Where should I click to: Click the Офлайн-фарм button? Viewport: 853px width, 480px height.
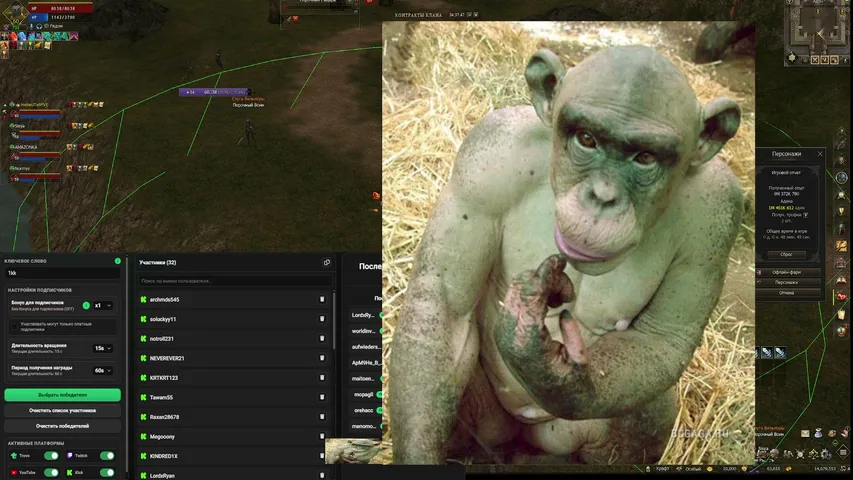[787, 272]
